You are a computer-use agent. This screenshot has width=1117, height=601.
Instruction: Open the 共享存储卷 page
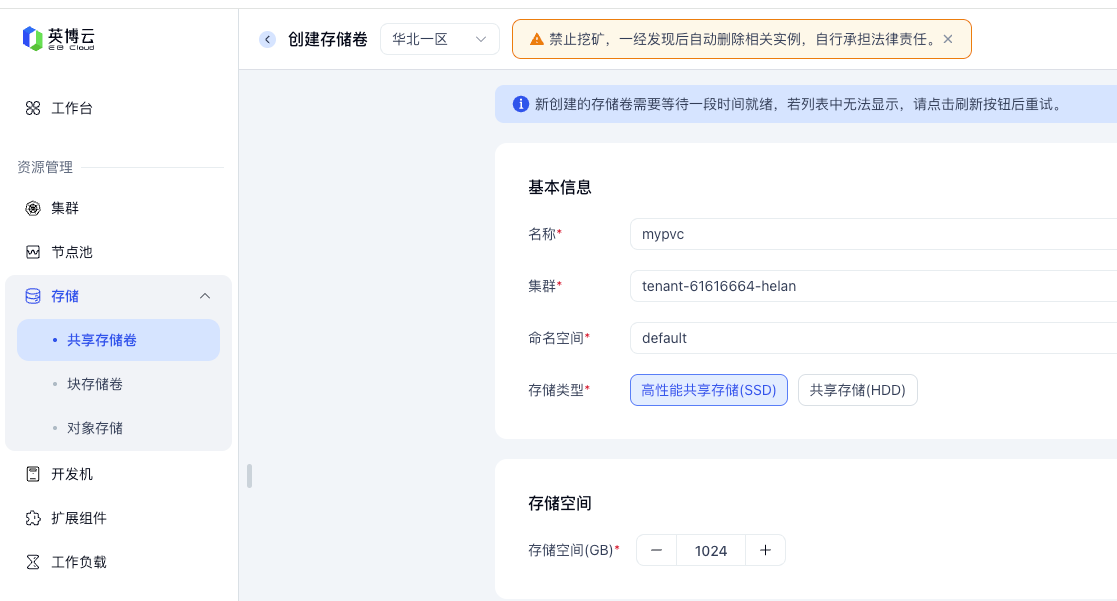point(105,340)
